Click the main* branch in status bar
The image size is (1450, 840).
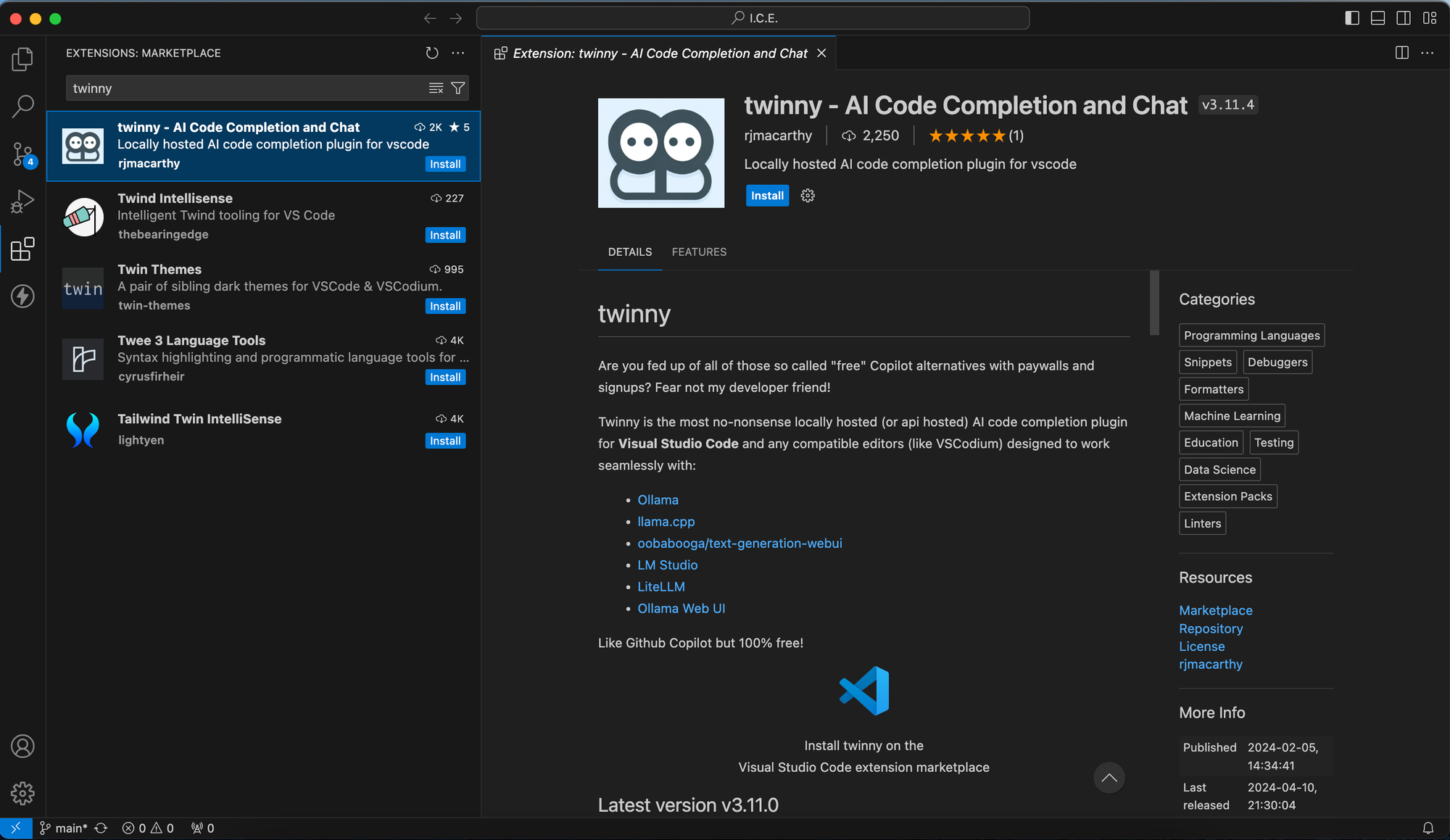point(64,828)
